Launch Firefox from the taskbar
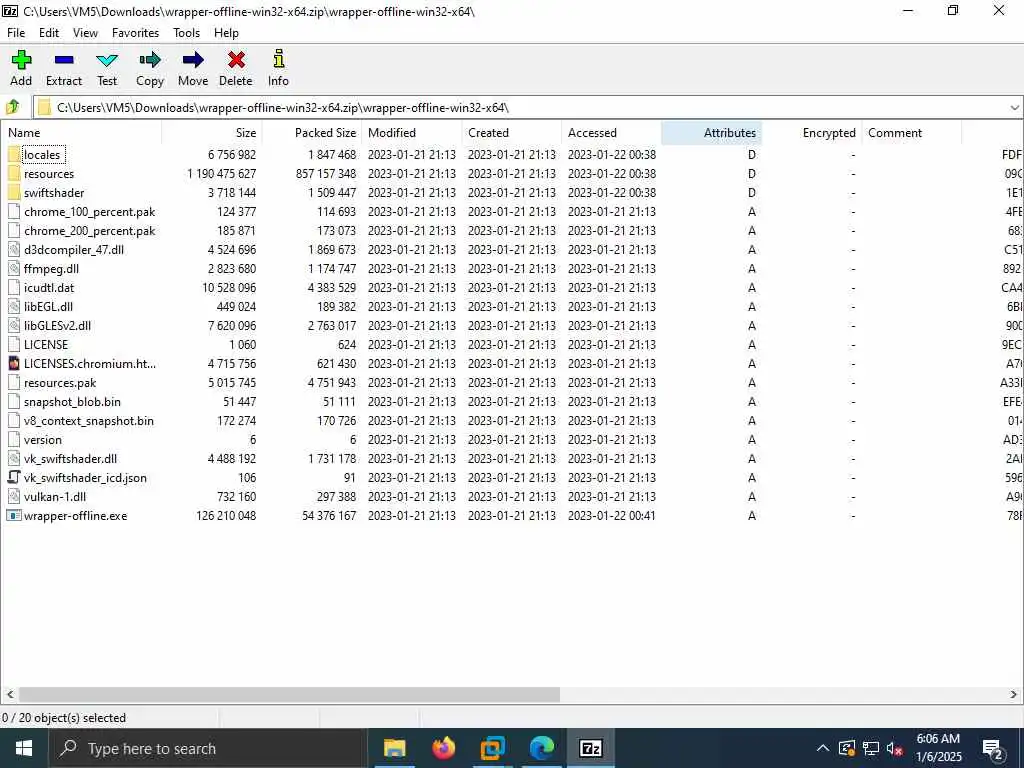 (x=443, y=748)
